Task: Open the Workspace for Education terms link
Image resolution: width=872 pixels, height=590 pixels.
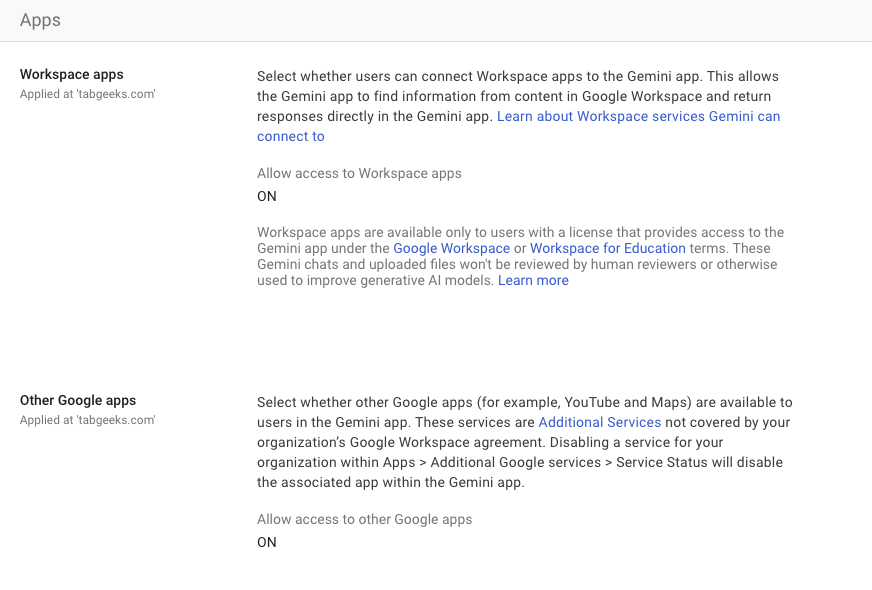Action: 607,249
